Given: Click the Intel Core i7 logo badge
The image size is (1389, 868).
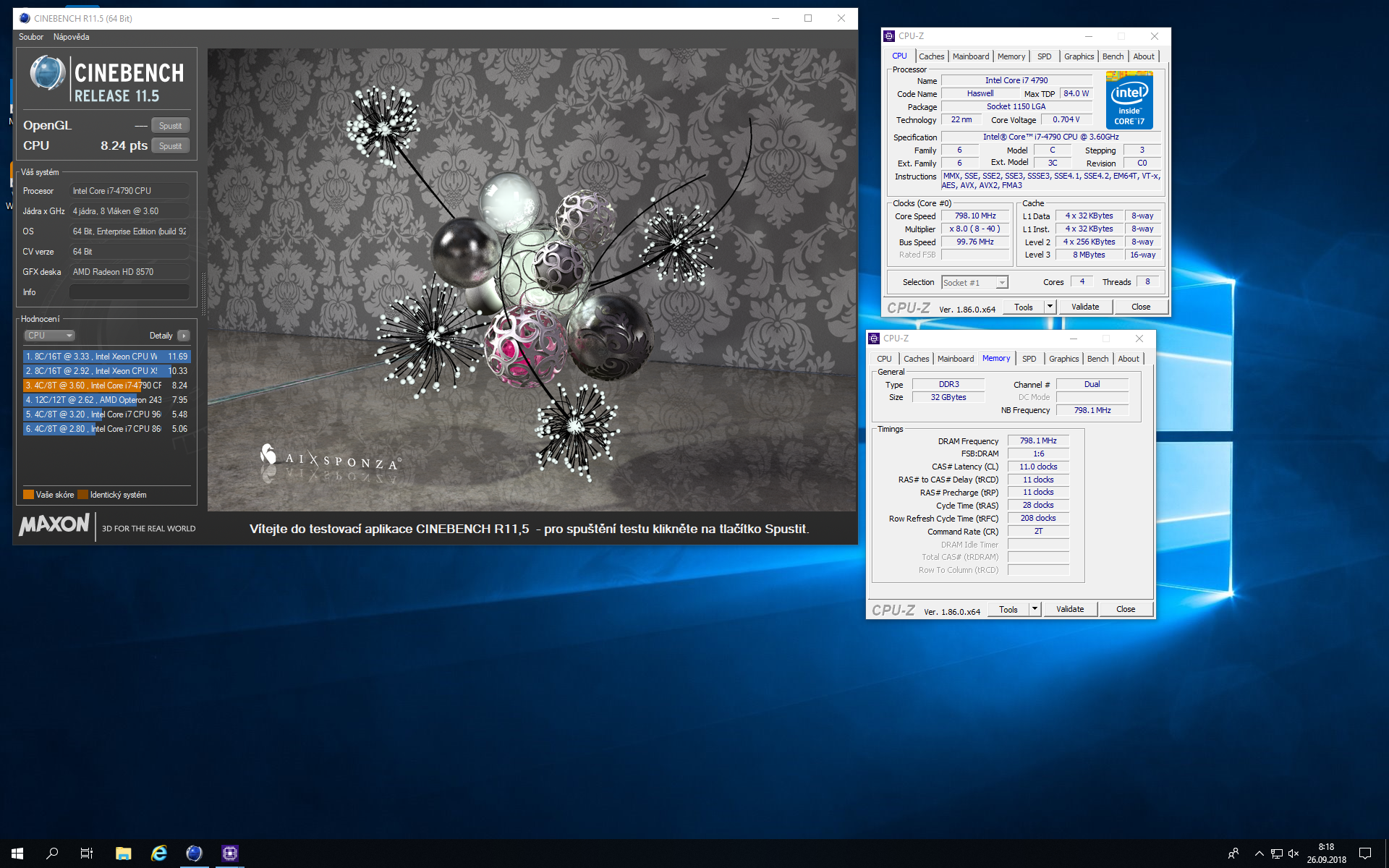Looking at the screenshot, I should click(x=1129, y=100).
